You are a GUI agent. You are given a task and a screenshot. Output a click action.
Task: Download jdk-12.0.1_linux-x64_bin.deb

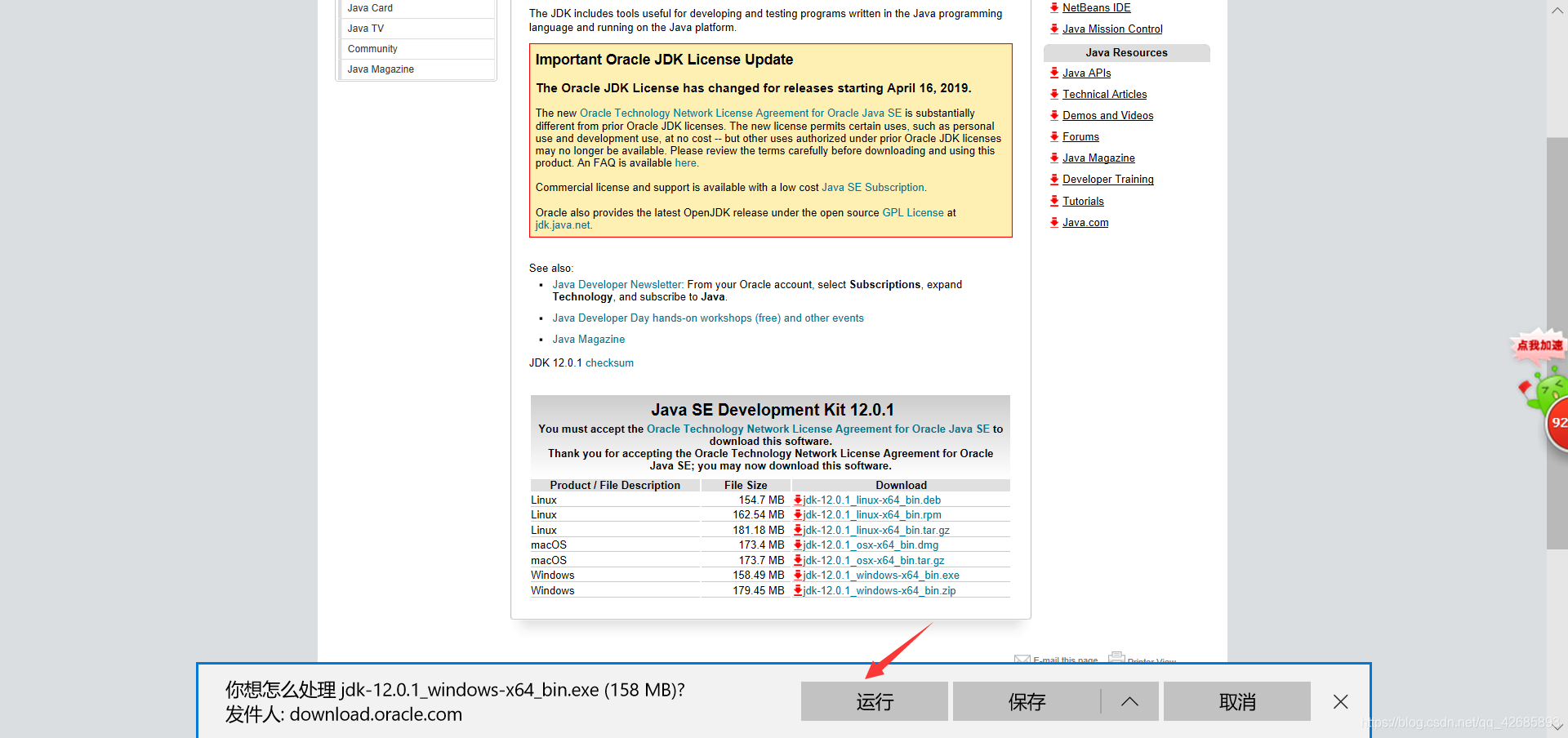[872, 500]
